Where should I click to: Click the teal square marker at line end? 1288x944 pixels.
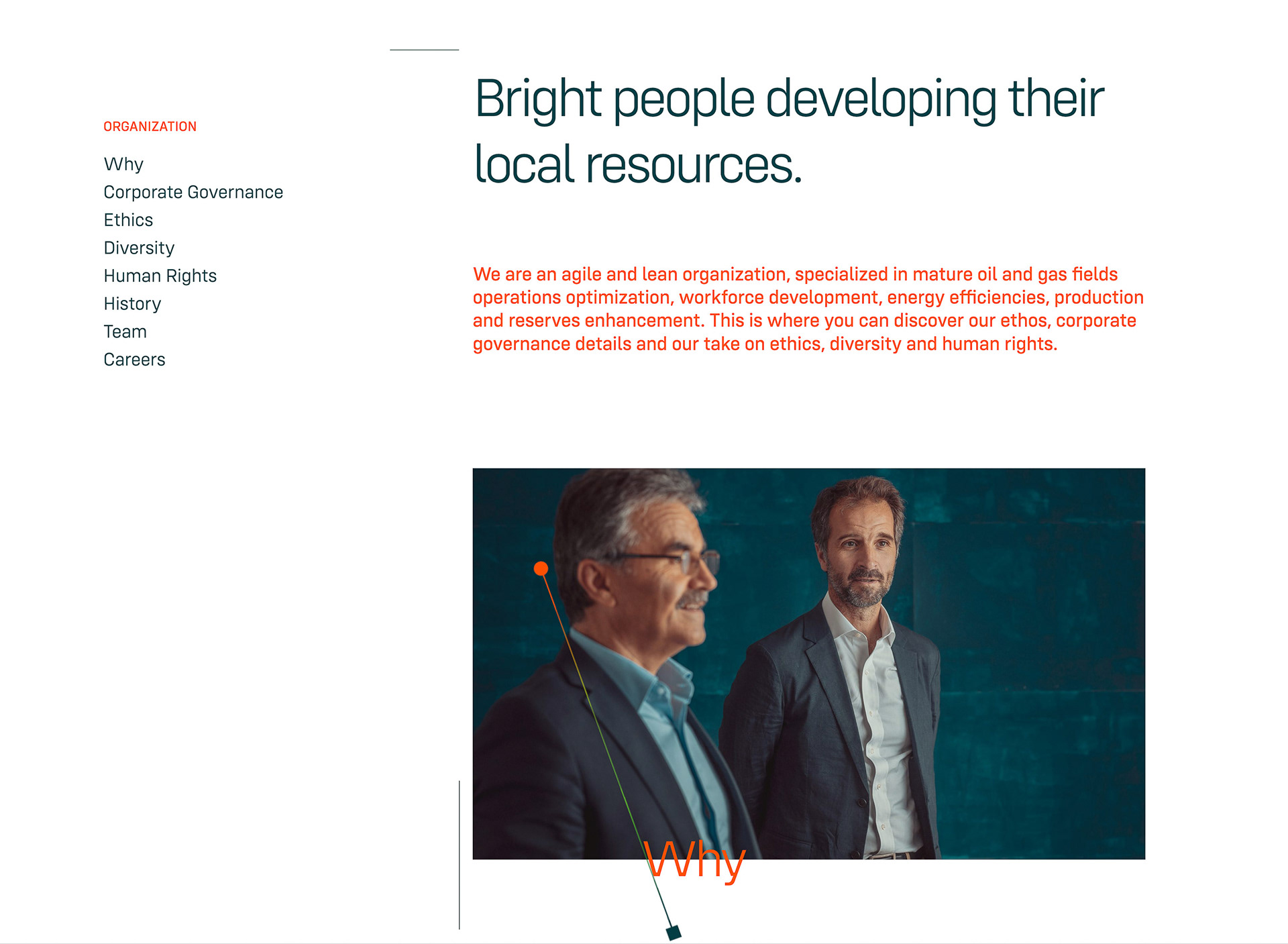click(674, 932)
